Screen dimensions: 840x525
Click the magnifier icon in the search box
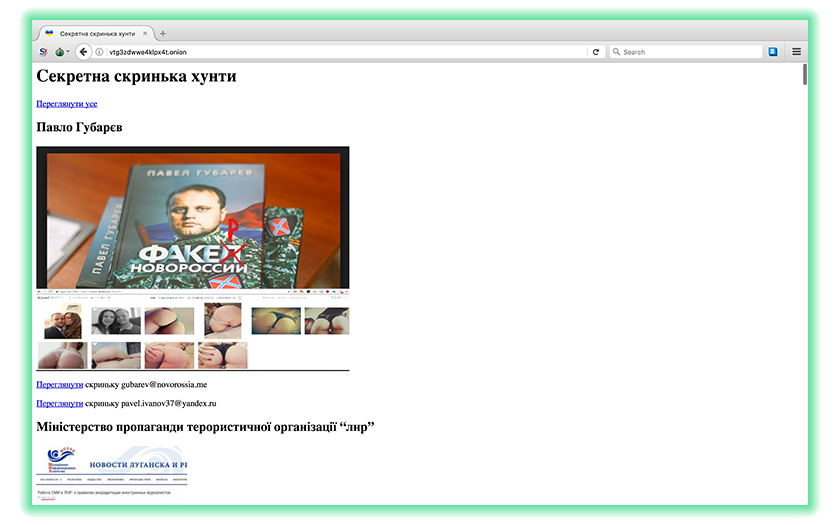coord(616,52)
